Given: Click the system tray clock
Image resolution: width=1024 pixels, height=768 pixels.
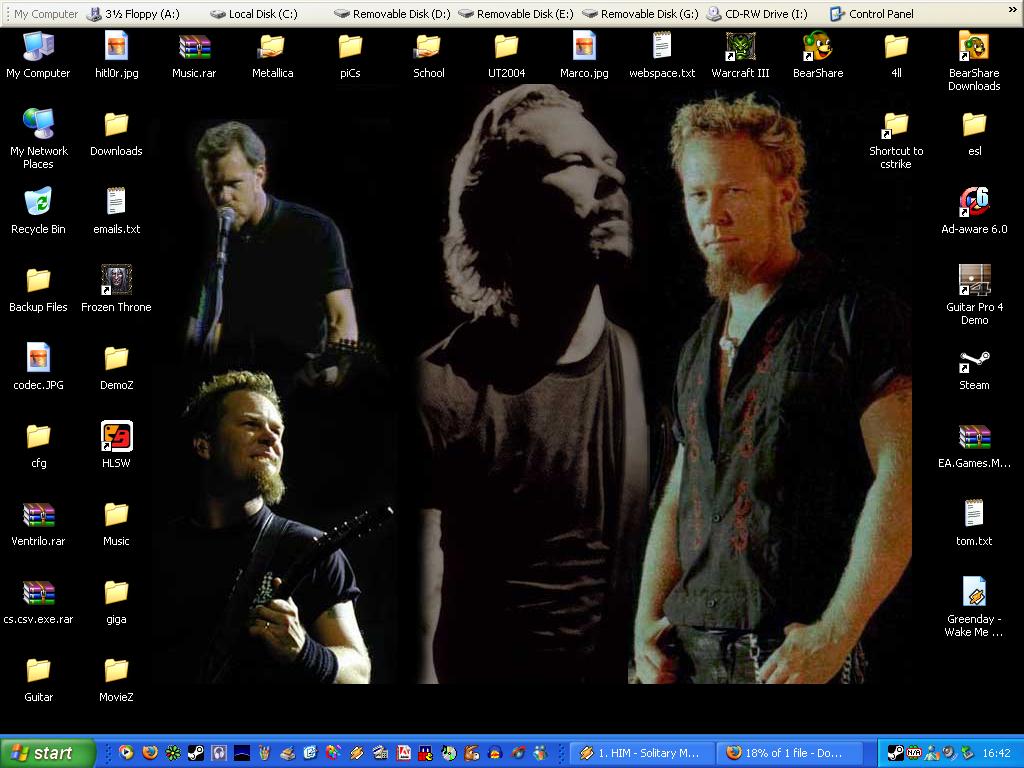Looking at the screenshot, I should point(996,753).
